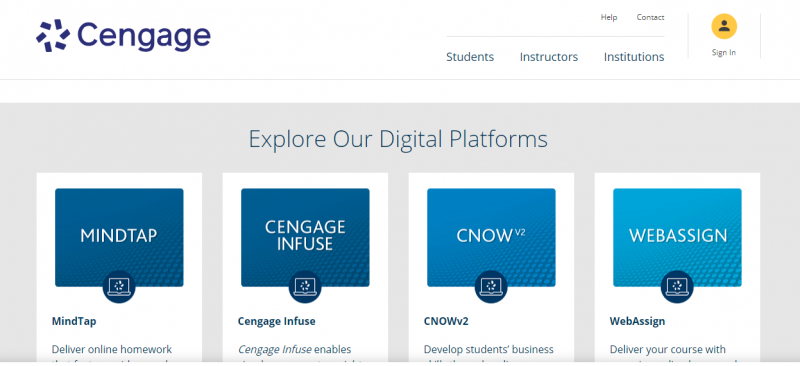Open the CNOWv2 card title
The height and width of the screenshot is (366, 800).
(446, 322)
